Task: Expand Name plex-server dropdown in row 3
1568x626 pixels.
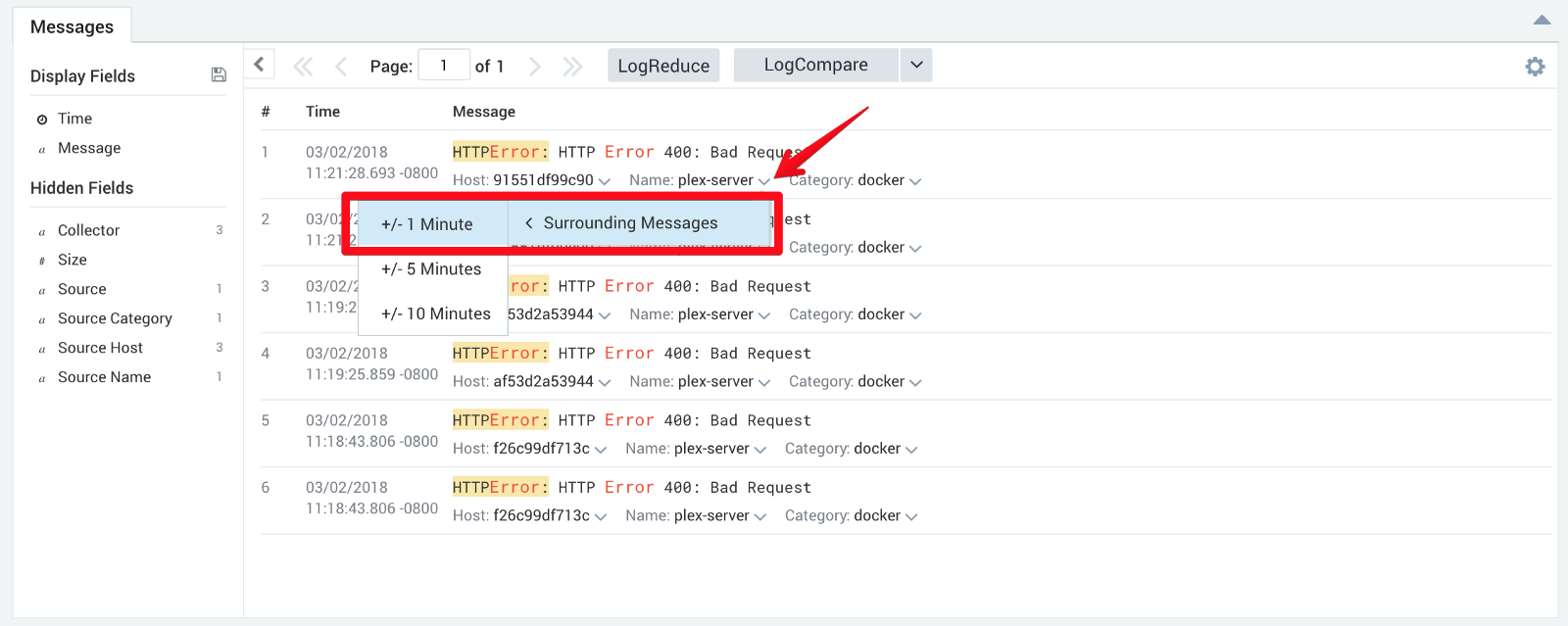Action: (764, 315)
